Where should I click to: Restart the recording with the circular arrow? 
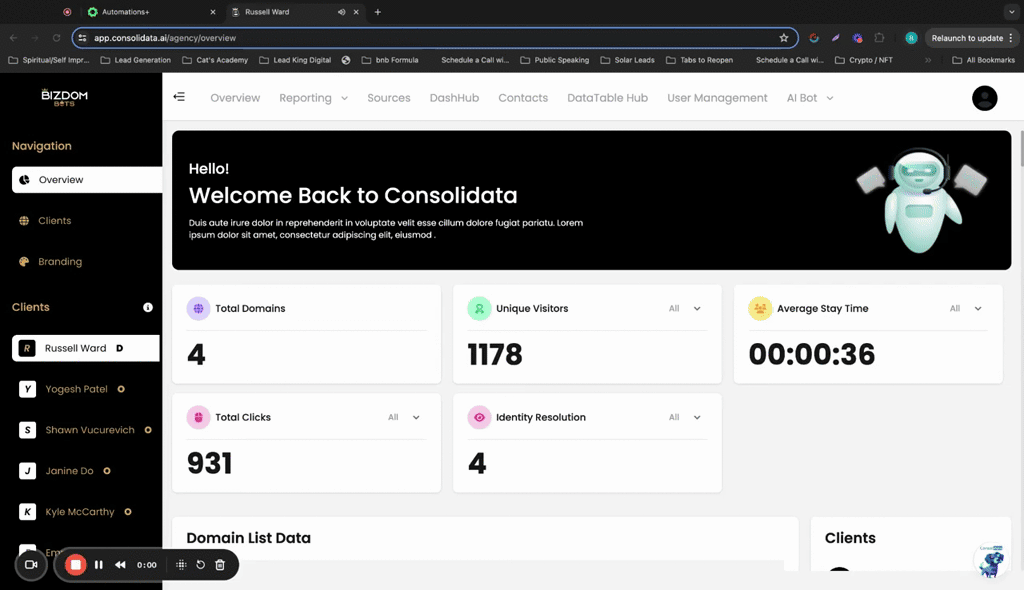[x=200, y=565]
